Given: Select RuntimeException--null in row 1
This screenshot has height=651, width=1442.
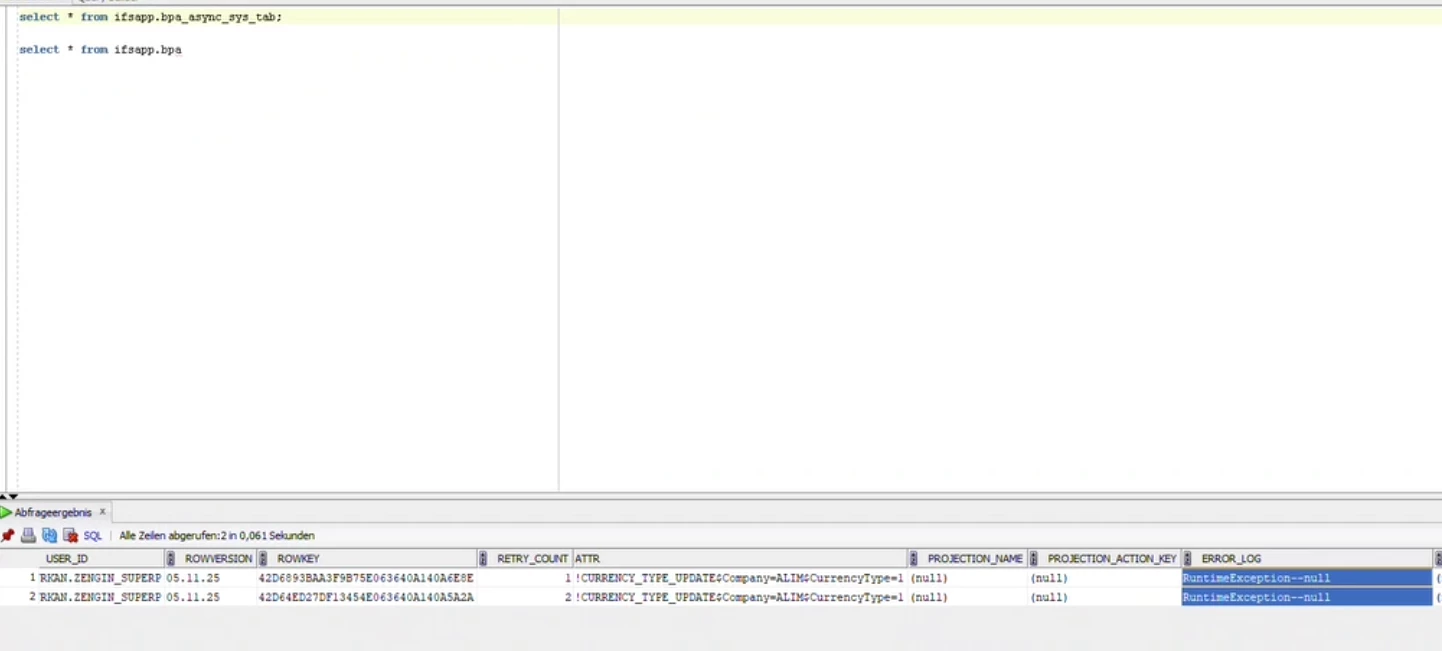Looking at the screenshot, I should click(x=1307, y=578).
